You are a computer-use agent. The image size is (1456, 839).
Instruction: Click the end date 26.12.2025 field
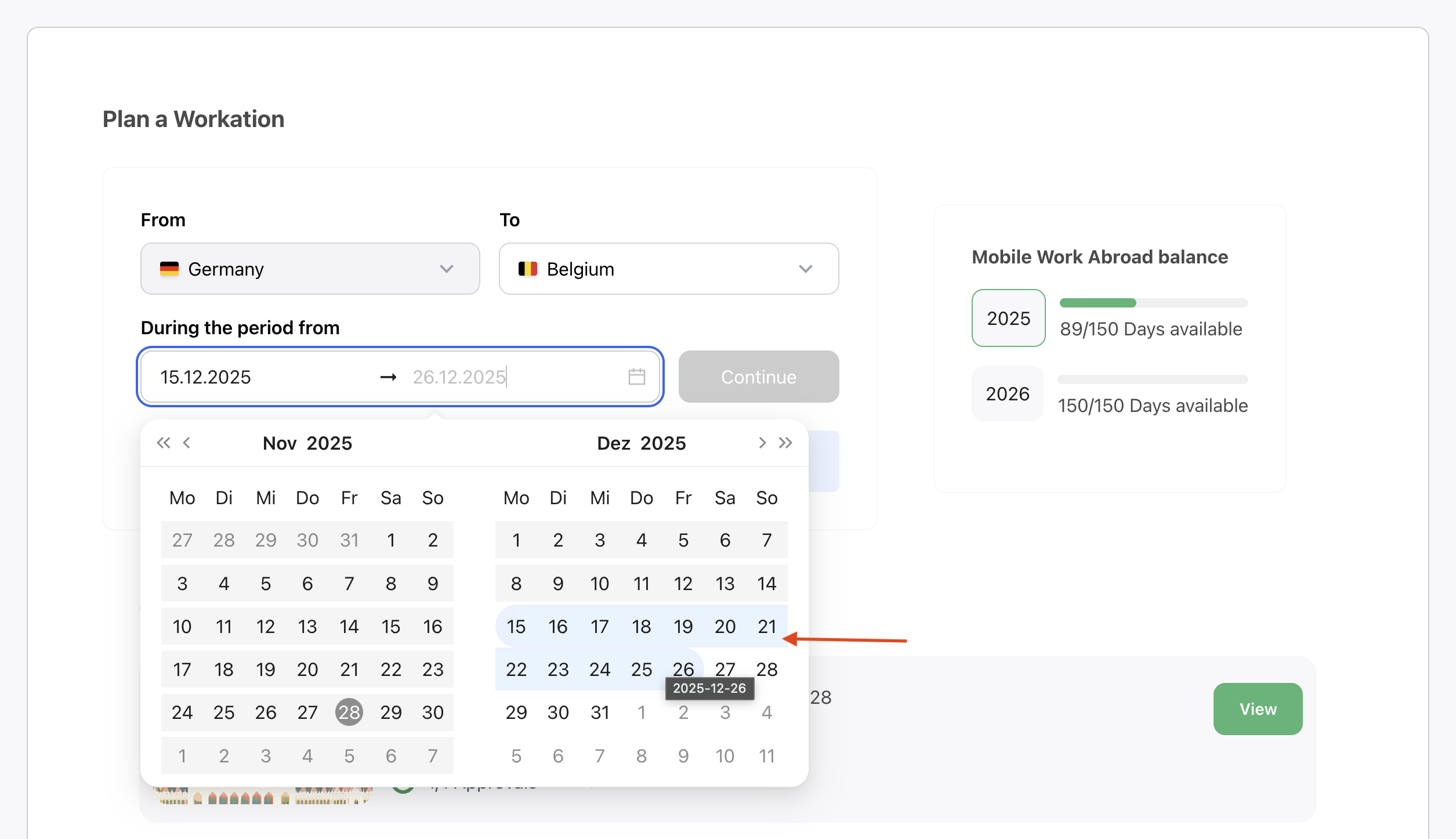point(459,377)
